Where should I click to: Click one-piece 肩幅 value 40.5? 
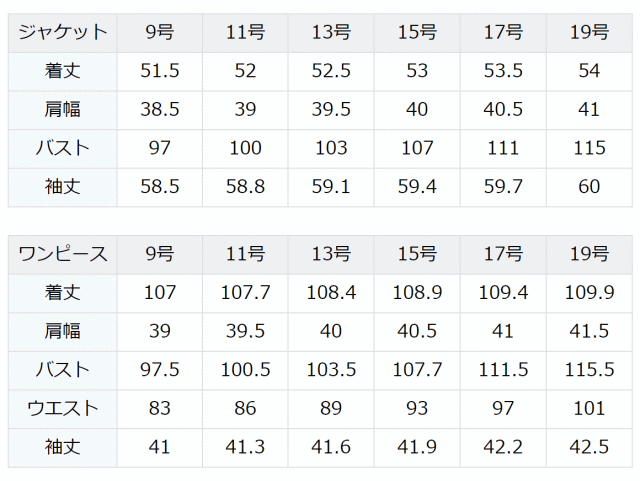pyautogui.click(x=417, y=332)
